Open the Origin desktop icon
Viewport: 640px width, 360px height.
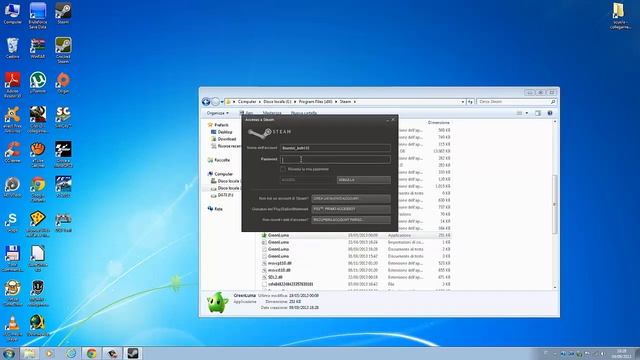coord(63,83)
